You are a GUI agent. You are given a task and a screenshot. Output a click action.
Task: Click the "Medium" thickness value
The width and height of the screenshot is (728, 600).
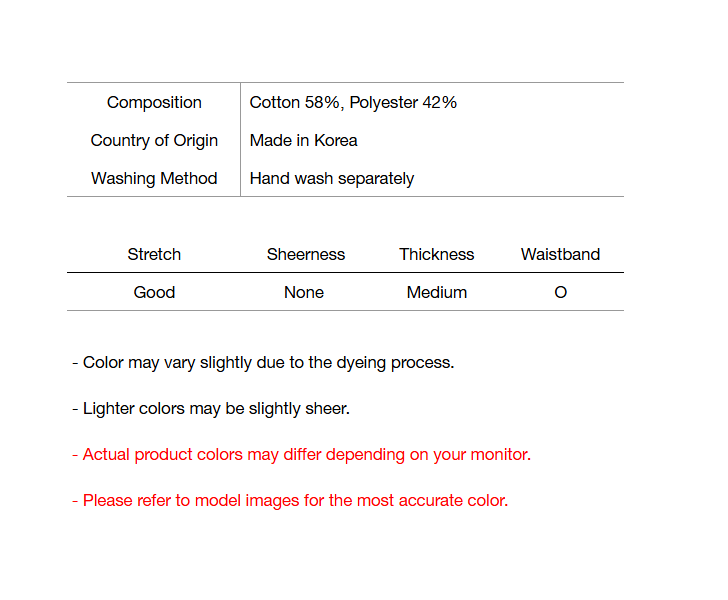(437, 292)
